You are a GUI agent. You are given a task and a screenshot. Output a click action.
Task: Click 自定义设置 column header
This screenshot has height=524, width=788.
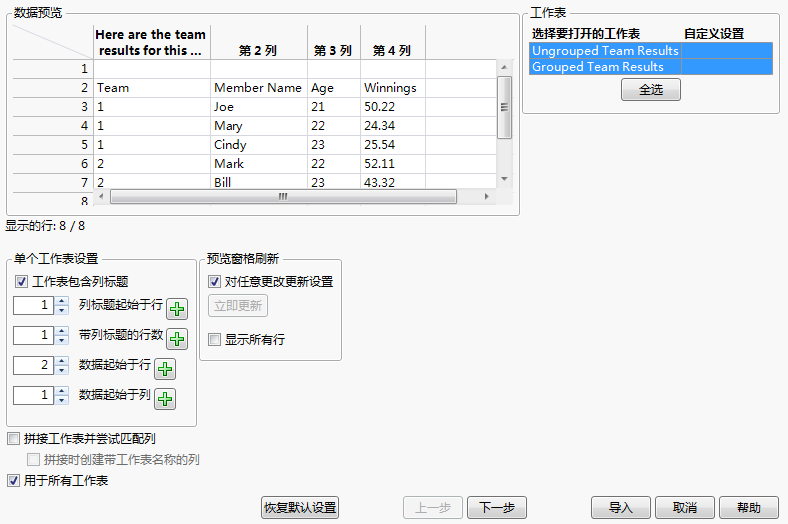(714, 34)
